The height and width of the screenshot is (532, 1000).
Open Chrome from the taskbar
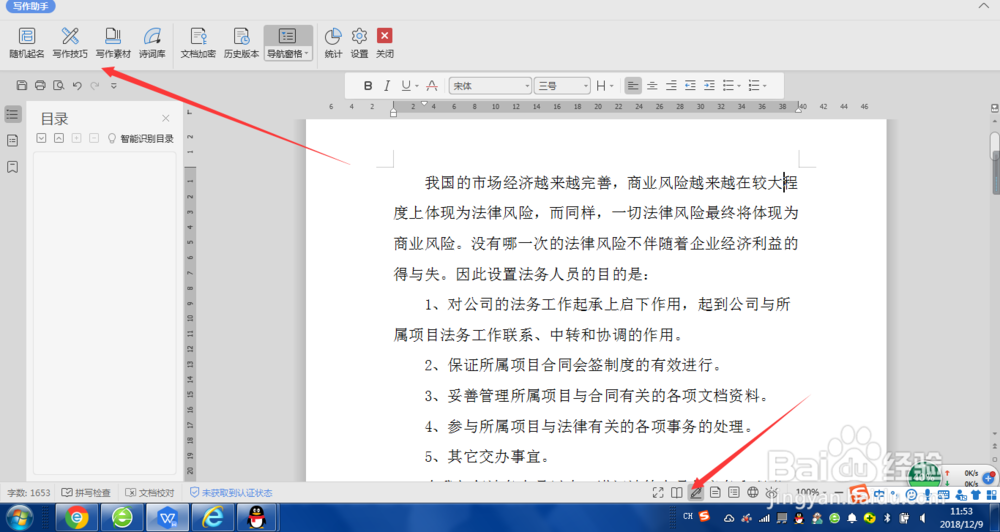click(77, 517)
